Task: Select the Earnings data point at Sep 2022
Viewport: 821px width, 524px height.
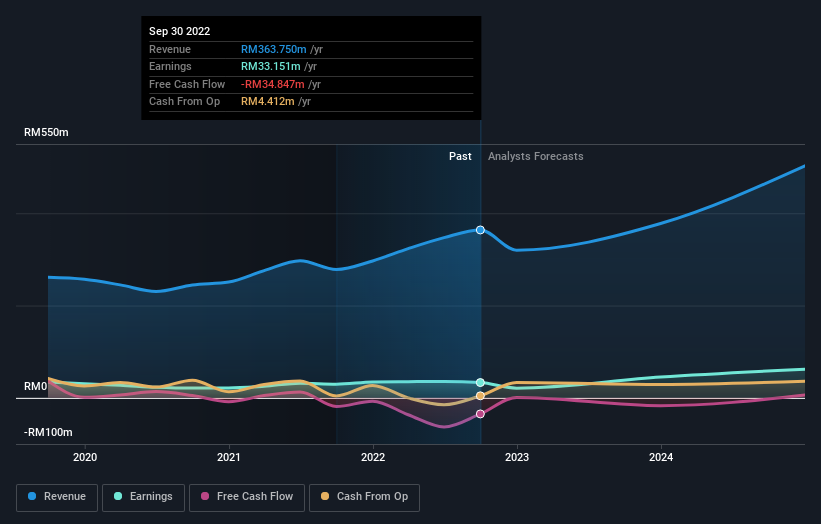Action: click(x=480, y=383)
